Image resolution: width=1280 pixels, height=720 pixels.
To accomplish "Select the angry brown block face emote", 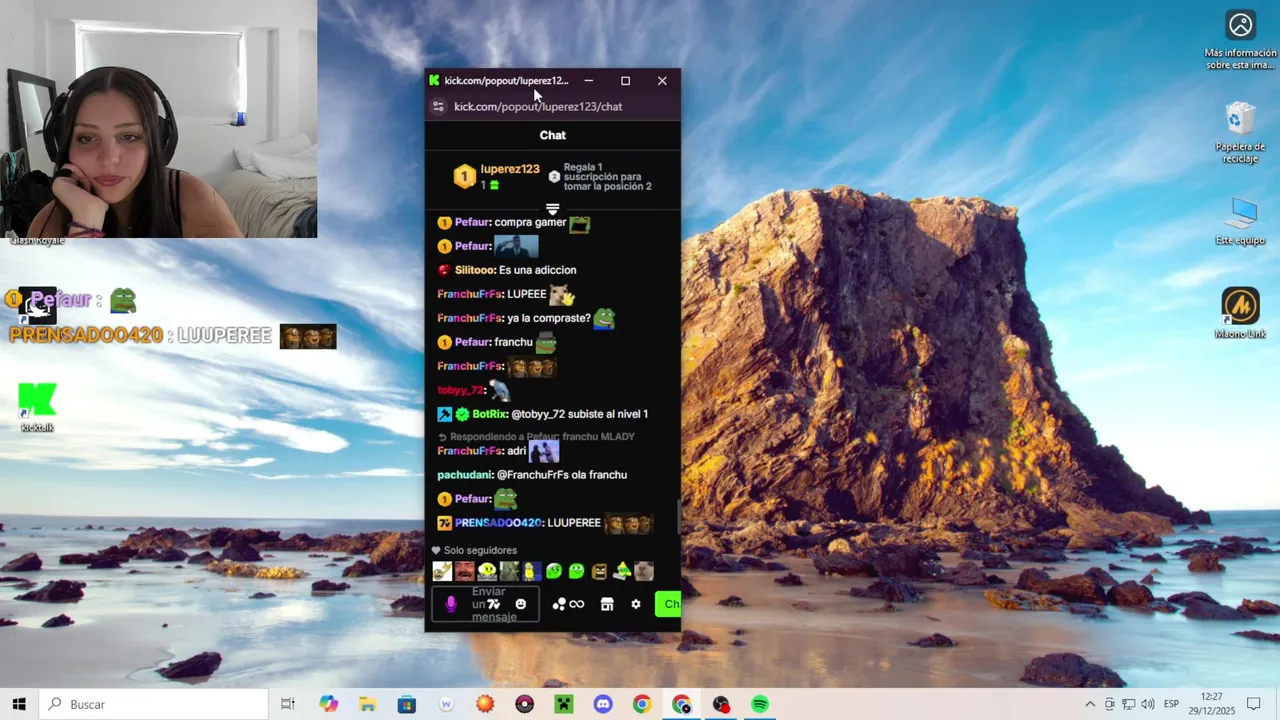I will click(x=599, y=571).
